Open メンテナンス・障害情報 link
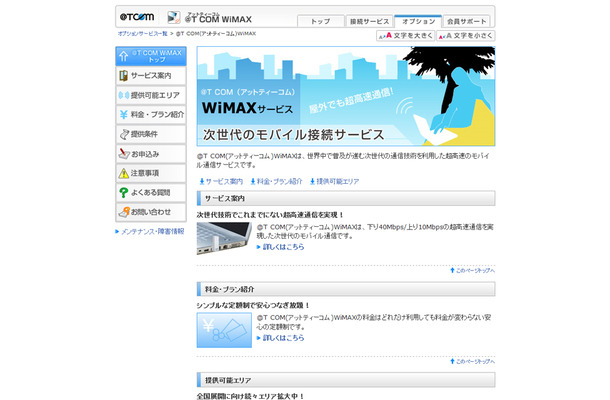The height and width of the screenshot is (400, 610). tap(150, 232)
